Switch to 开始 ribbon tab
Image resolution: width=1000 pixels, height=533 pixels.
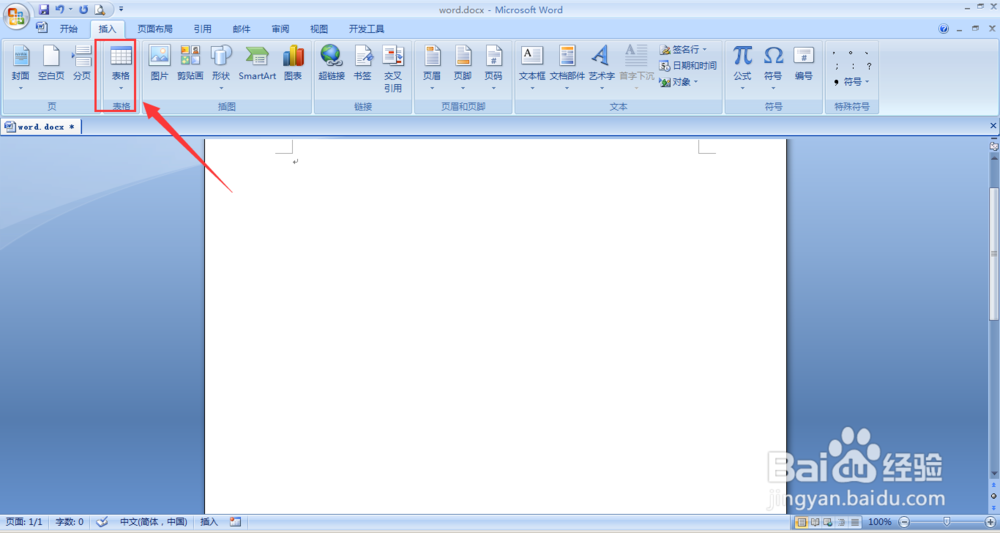[x=68, y=29]
